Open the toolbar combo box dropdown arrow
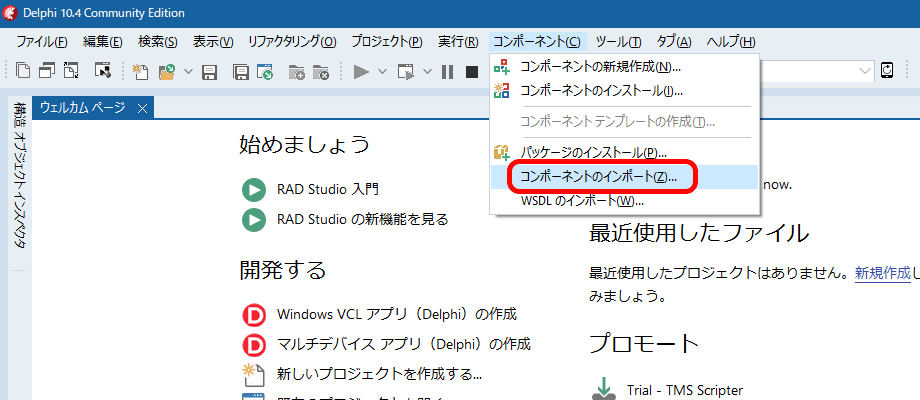Screen dimensions: 920x400 865,71
